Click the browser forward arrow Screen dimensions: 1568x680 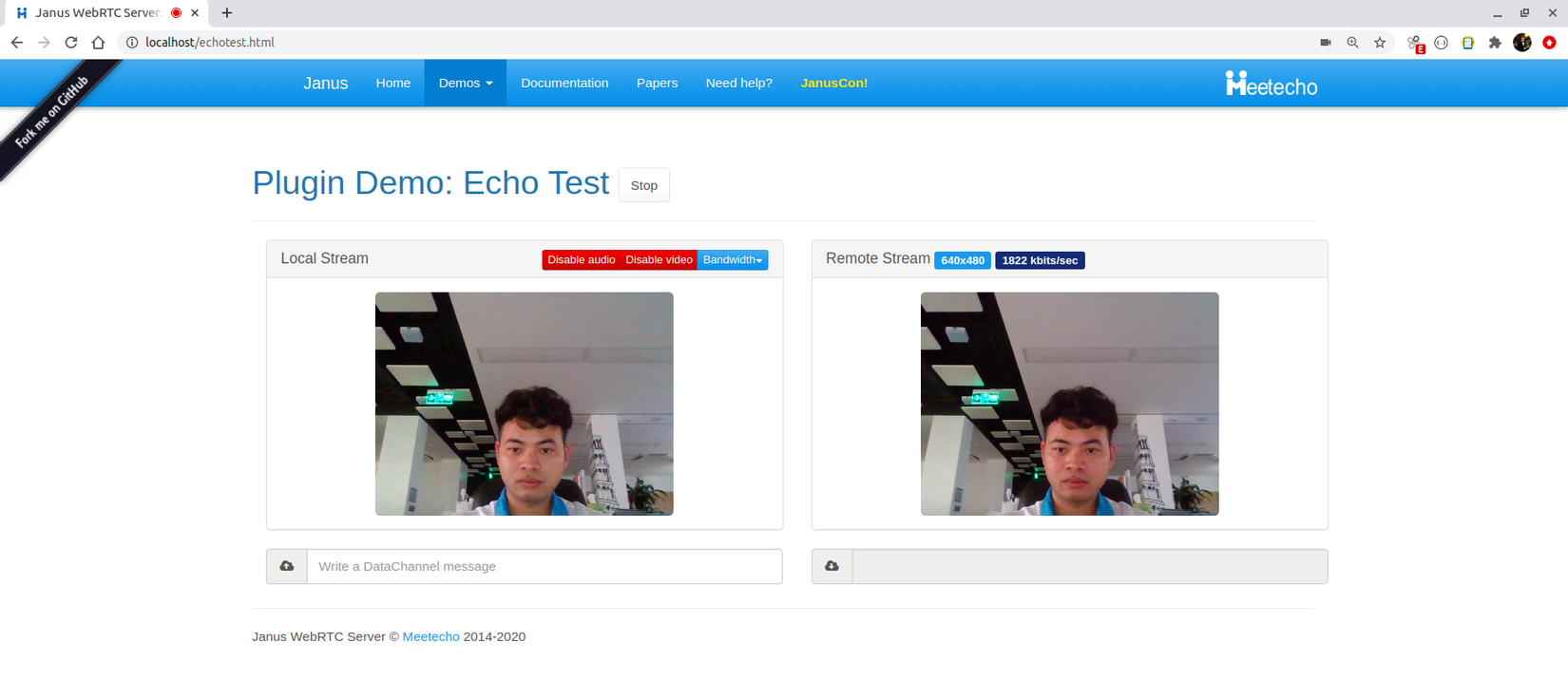[x=44, y=43]
